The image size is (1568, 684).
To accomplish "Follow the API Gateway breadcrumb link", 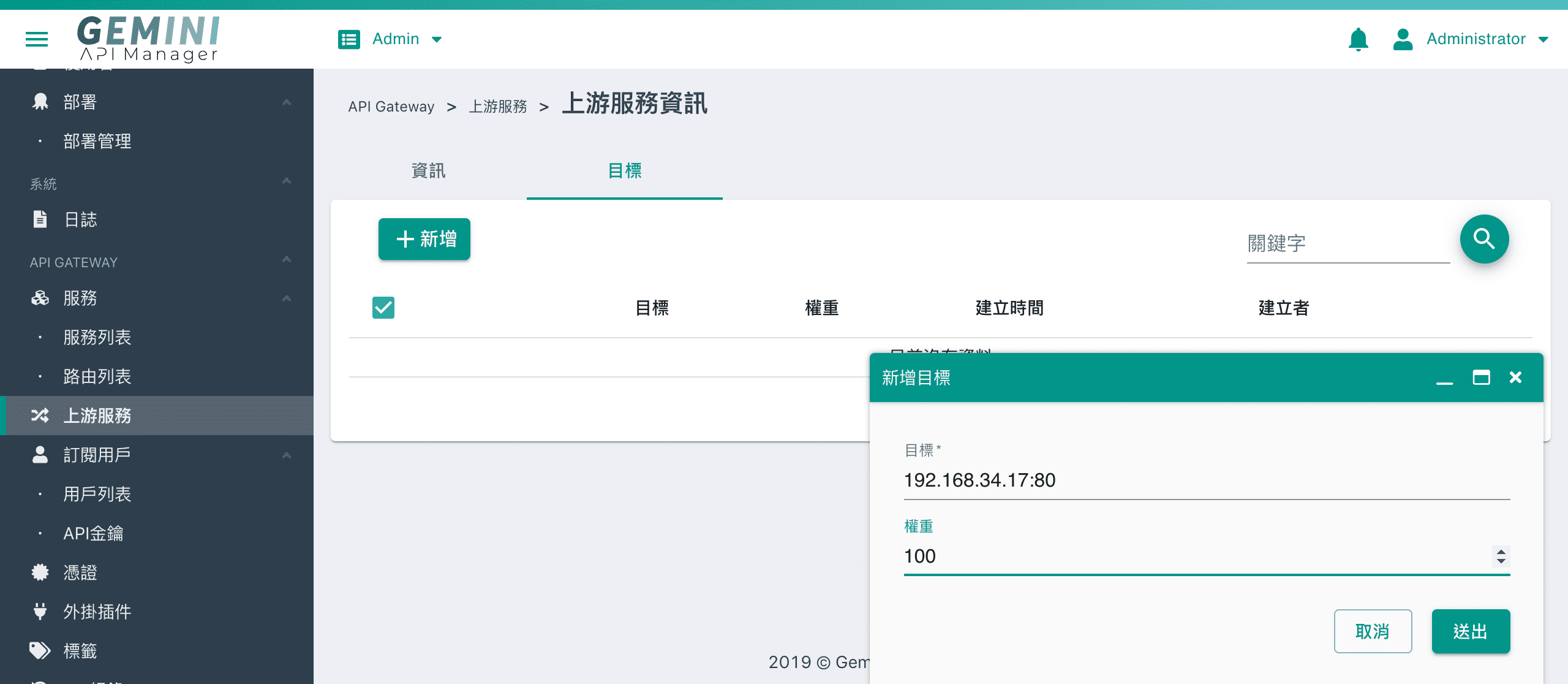I will [391, 107].
